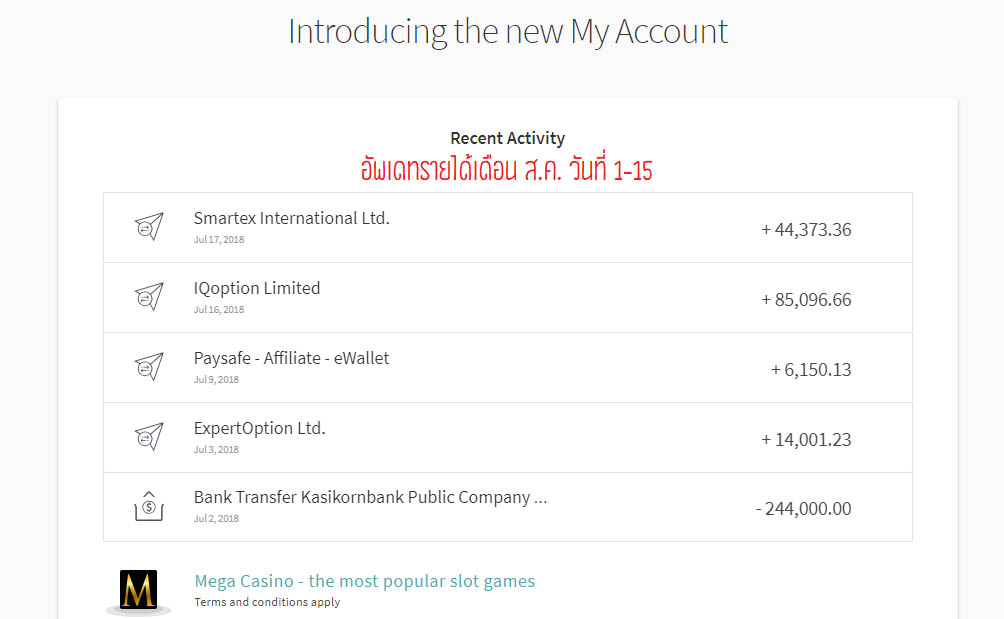Click the +85,096.66 amount
1004x619 pixels.
pos(806,300)
